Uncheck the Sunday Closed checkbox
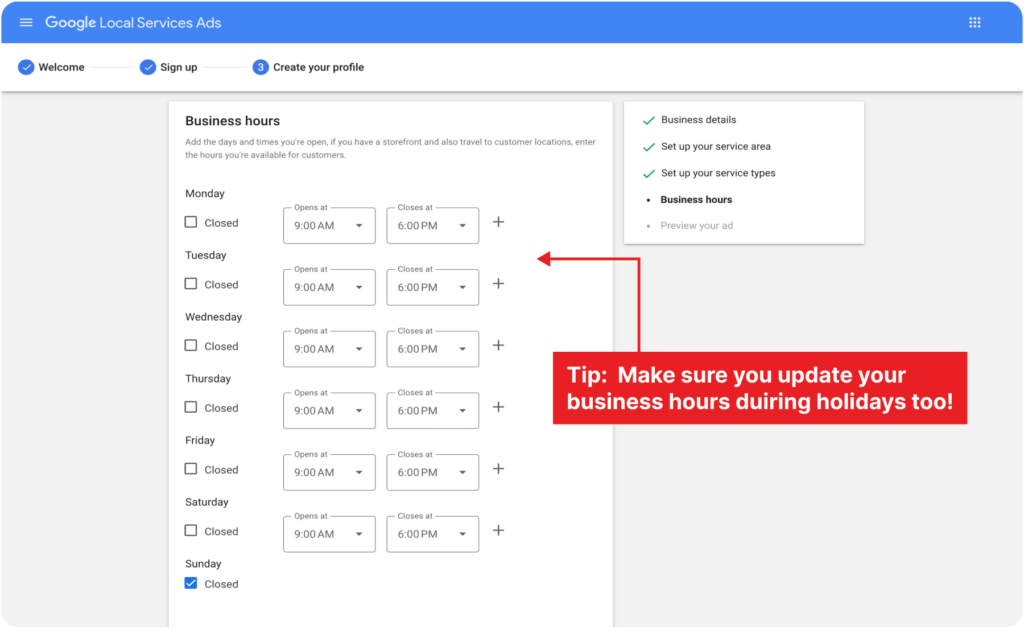Image resolution: width=1024 pixels, height=633 pixels. [x=191, y=583]
